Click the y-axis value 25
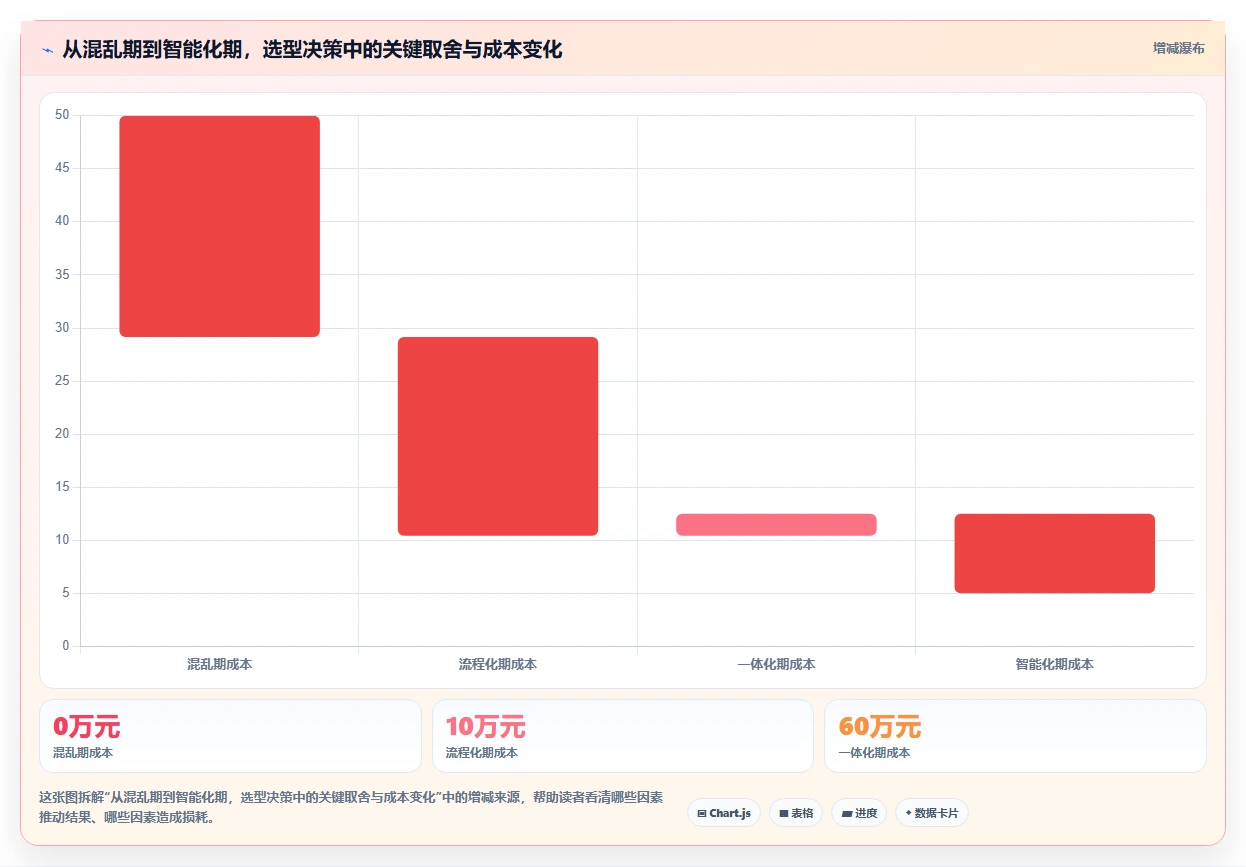This screenshot has width=1246, height=867. tap(62, 381)
